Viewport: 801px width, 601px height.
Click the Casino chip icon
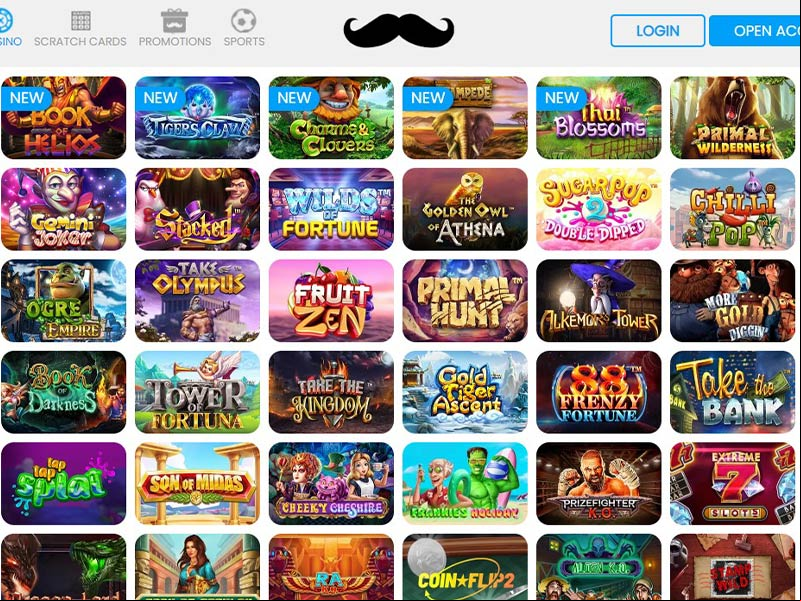point(4,20)
